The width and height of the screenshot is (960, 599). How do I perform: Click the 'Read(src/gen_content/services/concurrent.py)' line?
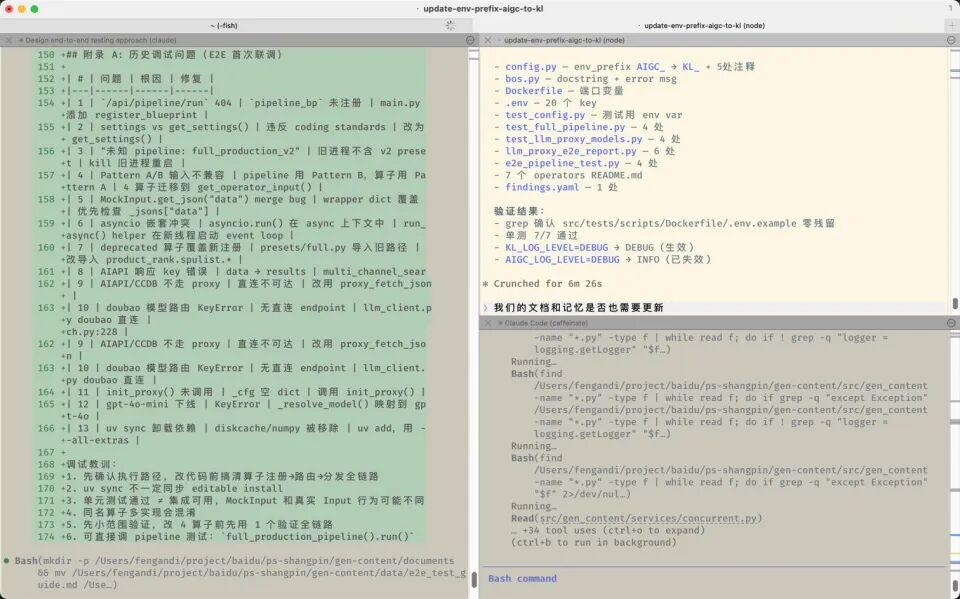point(637,519)
